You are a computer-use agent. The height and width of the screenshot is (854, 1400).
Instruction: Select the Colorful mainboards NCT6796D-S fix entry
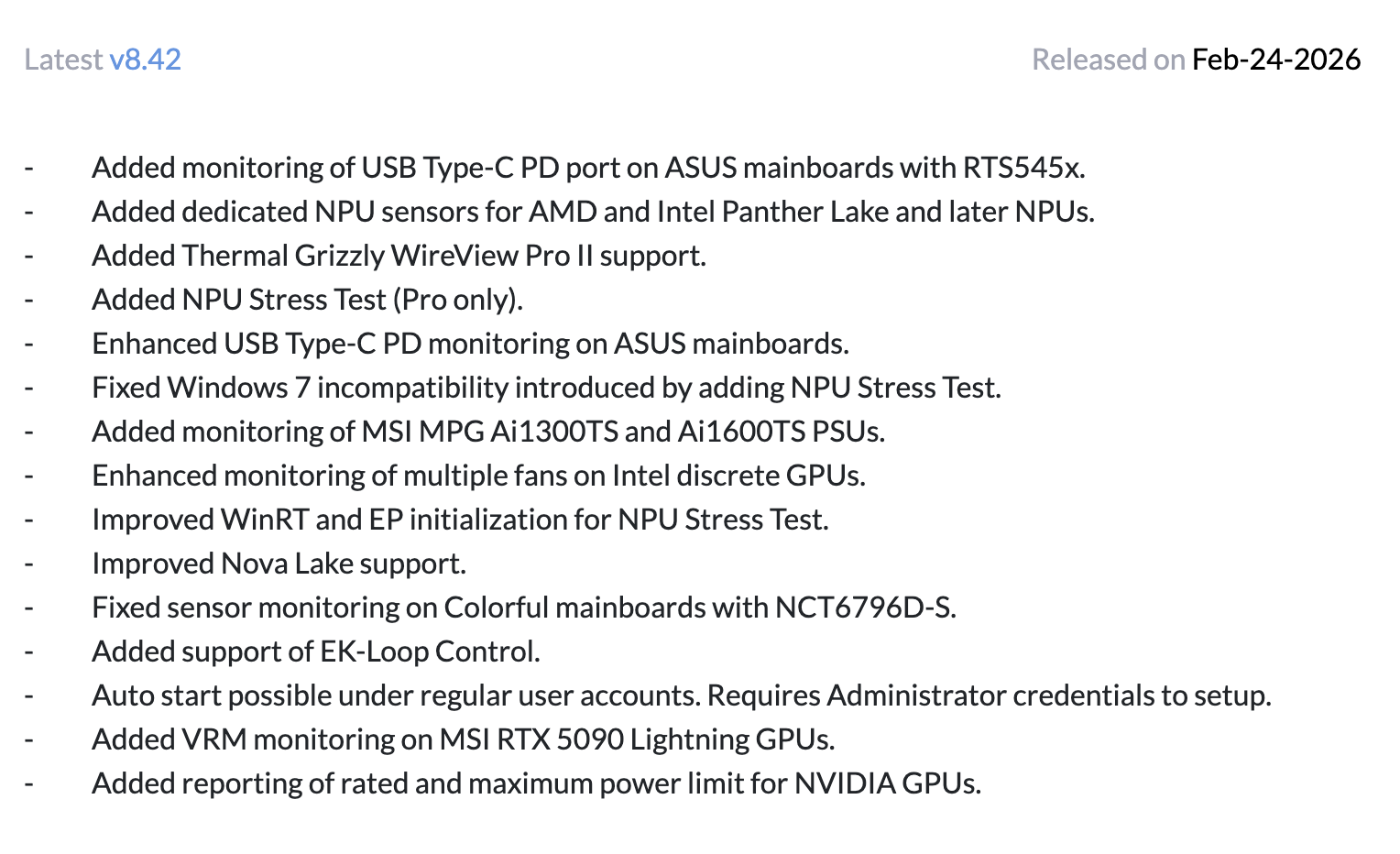524,608
